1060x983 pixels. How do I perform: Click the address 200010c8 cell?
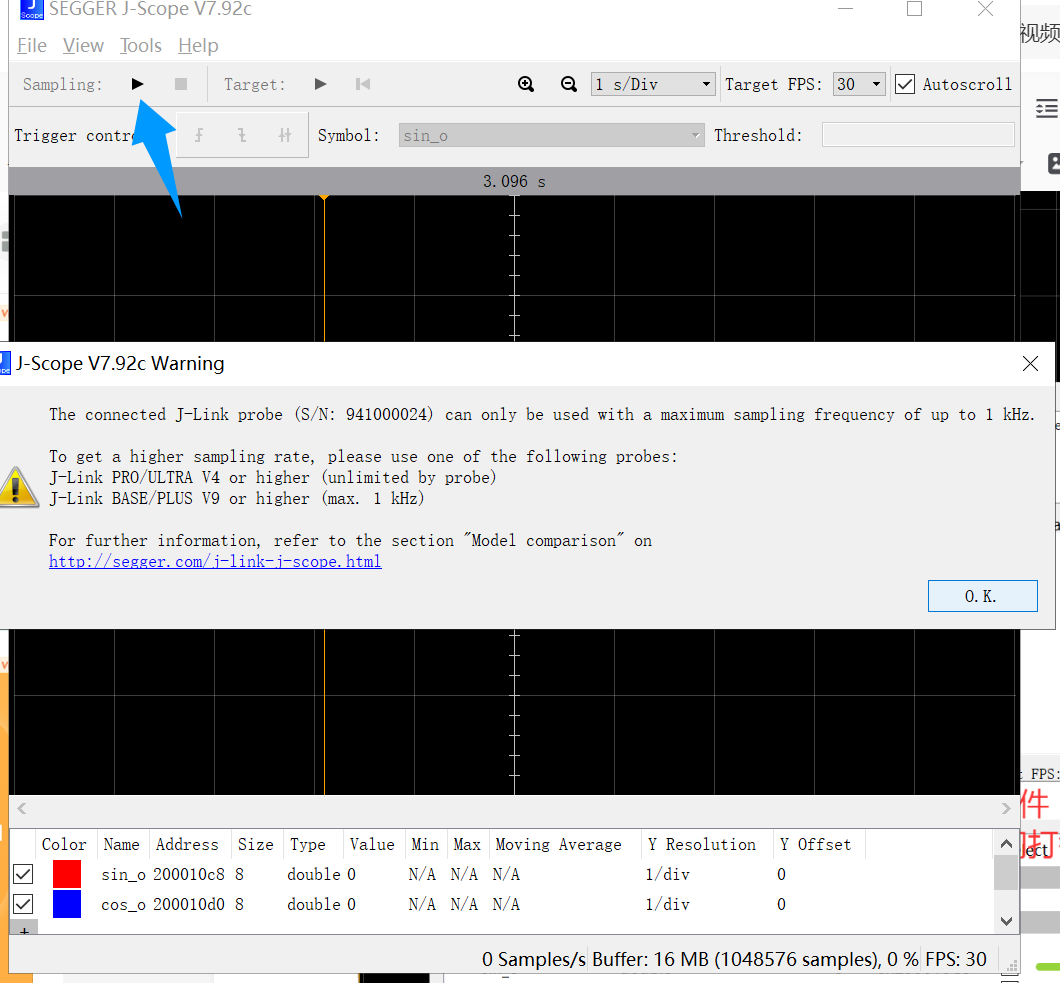(189, 874)
